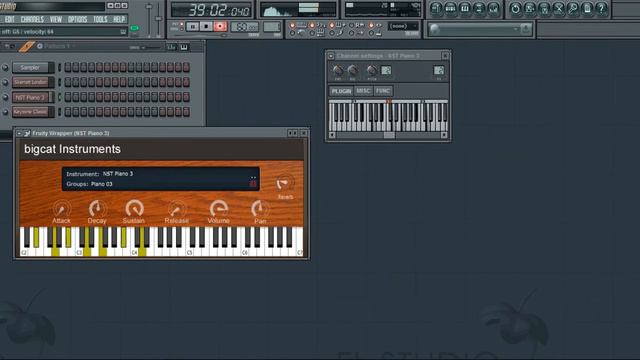Image resolution: width=640 pixels, height=360 pixels.
Task: Click download button beside the news bar
Action: point(526,29)
